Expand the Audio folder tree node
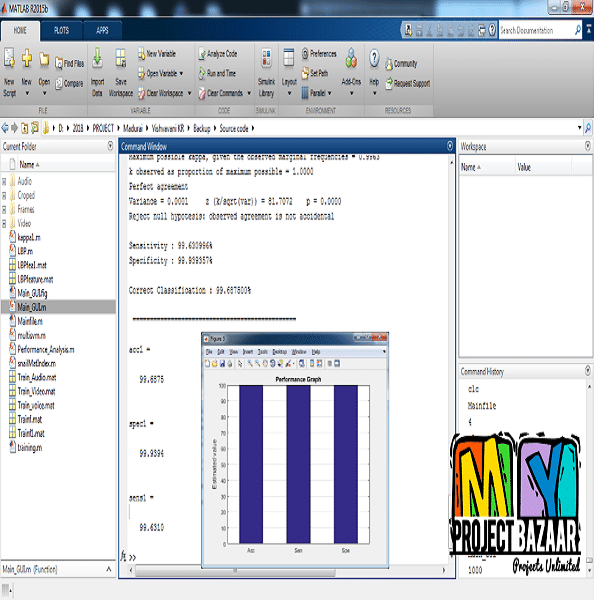Image resolution: width=600 pixels, height=600 pixels. (6, 182)
